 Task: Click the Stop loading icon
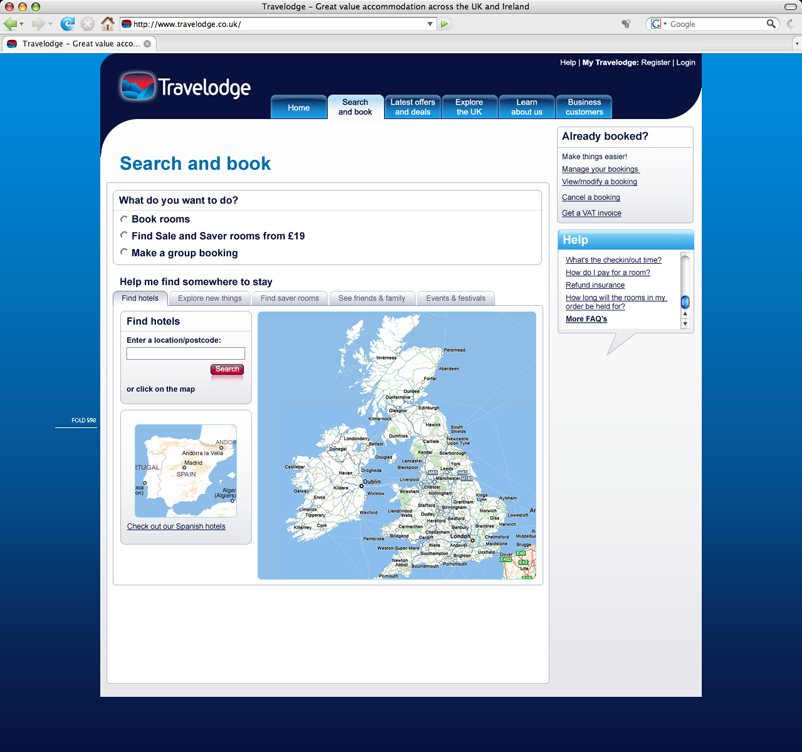(x=88, y=24)
